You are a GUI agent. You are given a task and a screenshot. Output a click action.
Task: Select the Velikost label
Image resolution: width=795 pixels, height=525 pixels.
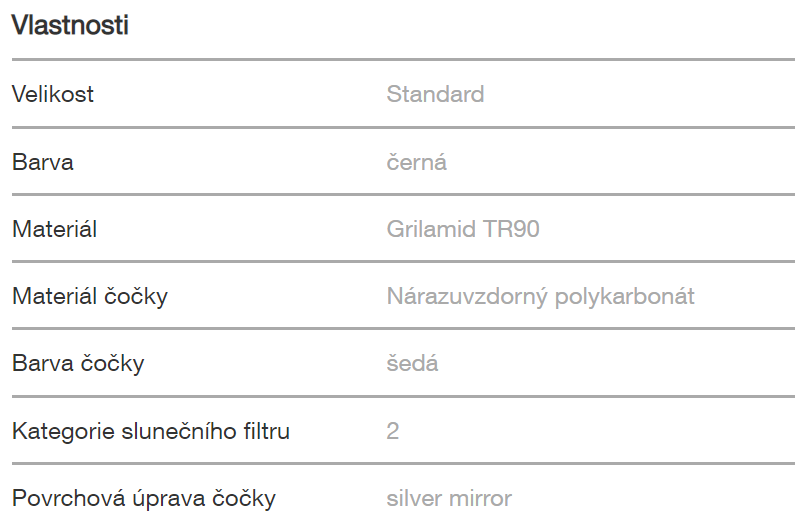coord(53,94)
